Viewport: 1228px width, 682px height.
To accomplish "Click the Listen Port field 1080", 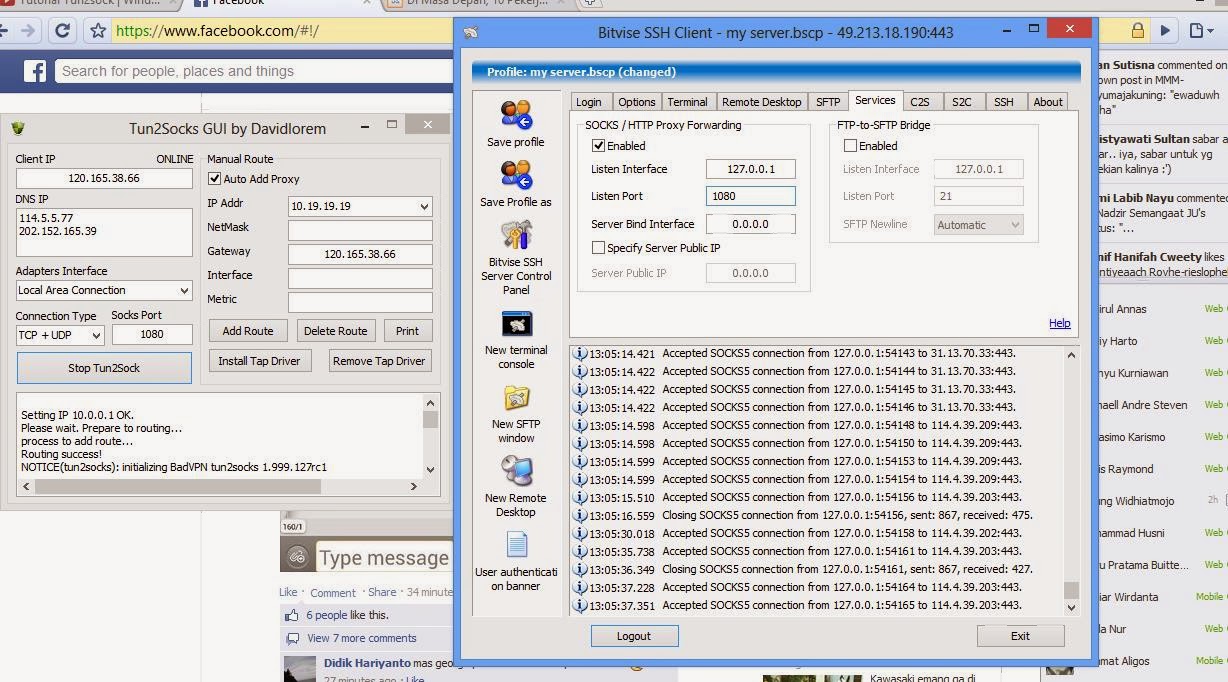I will pyautogui.click(x=751, y=196).
